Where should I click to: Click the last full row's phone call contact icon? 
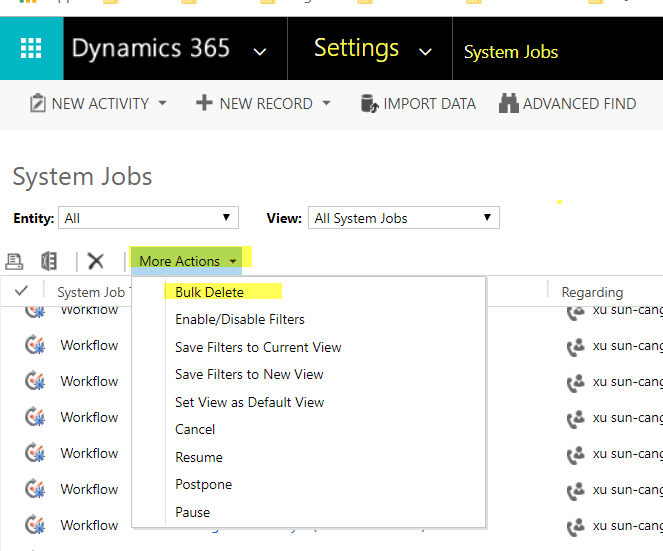pos(576,527)
